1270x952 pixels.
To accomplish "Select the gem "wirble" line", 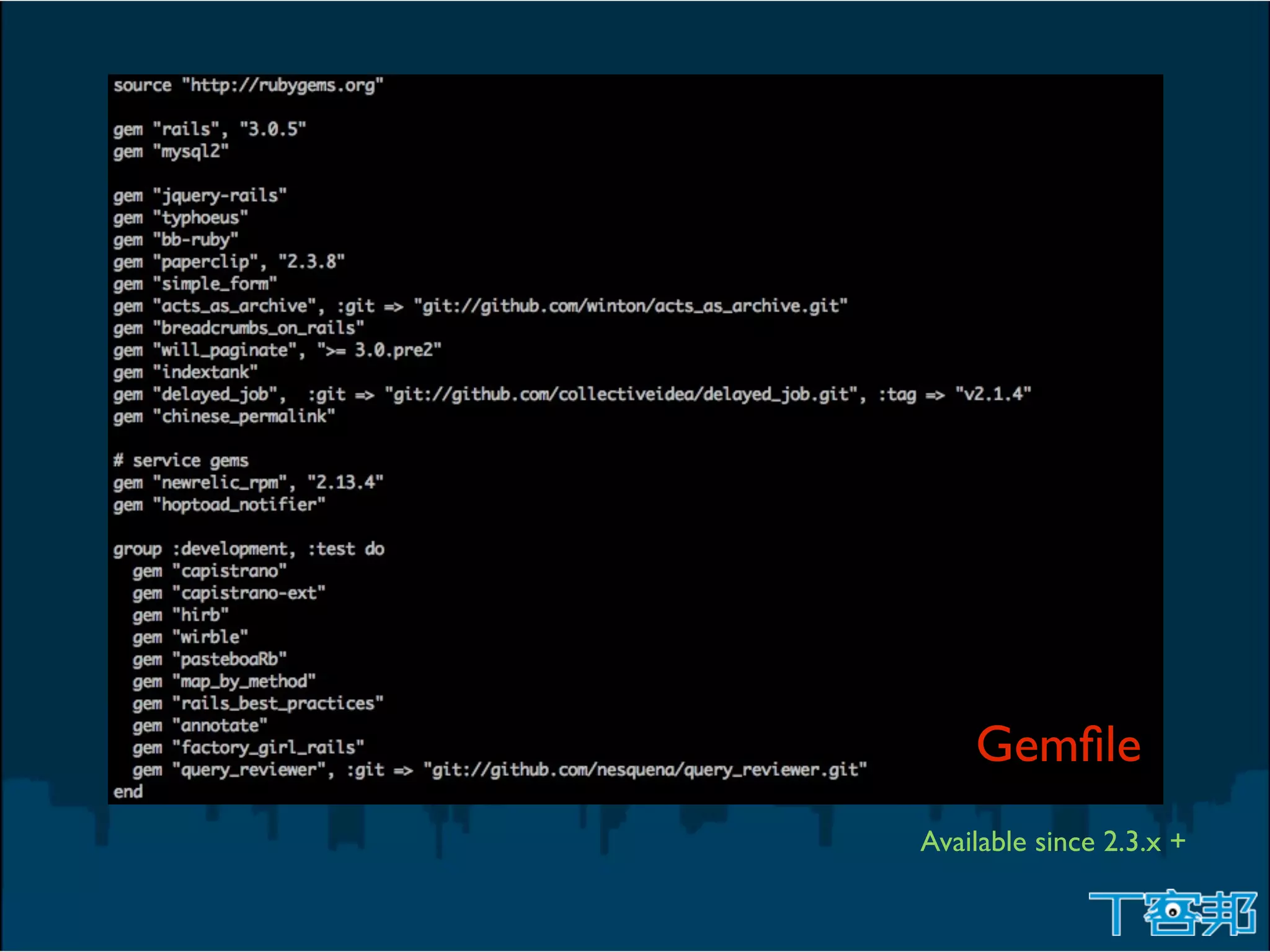I will click(190, 638).
